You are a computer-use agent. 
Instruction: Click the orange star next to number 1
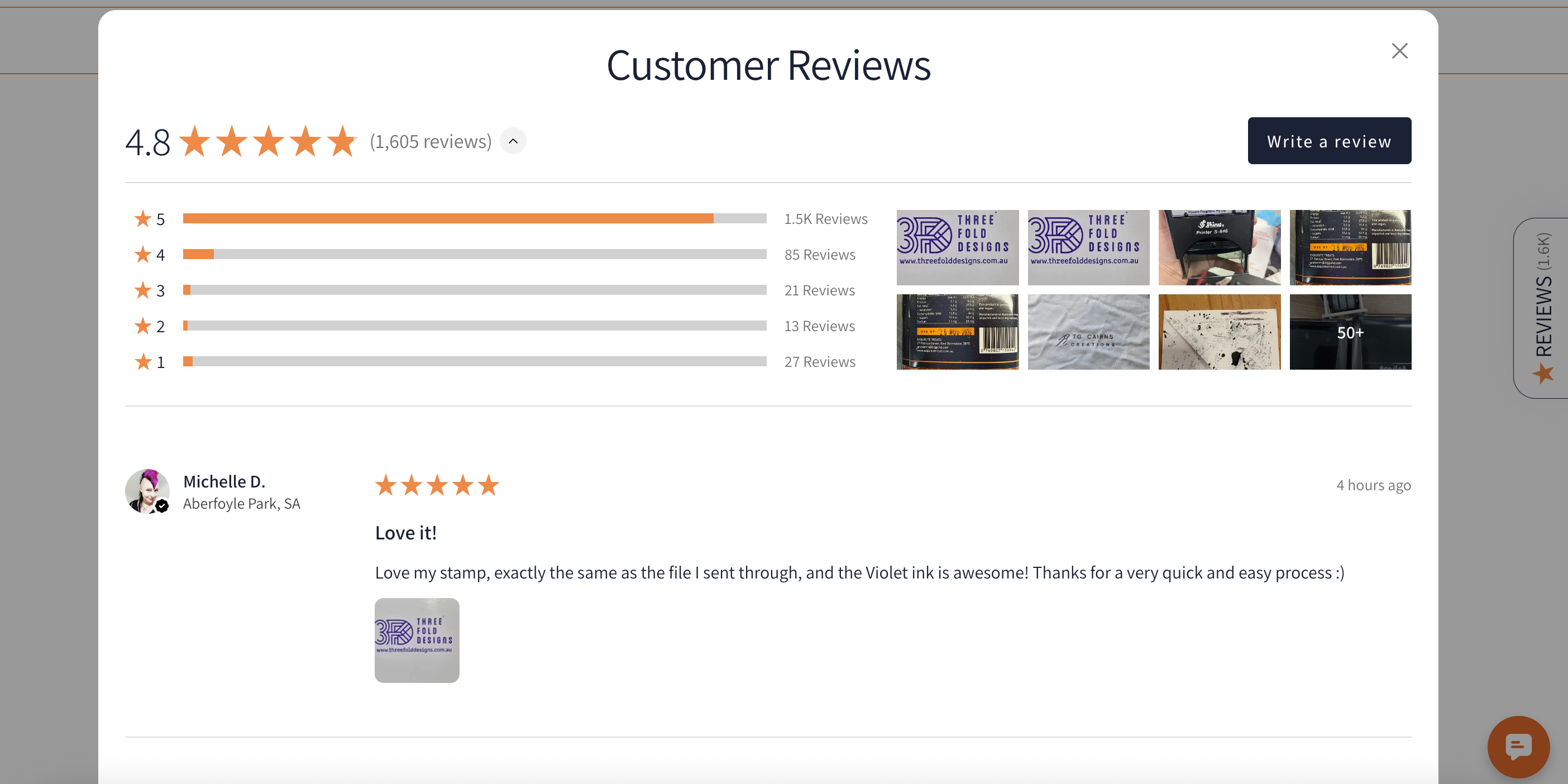click(x=143, y=362)
